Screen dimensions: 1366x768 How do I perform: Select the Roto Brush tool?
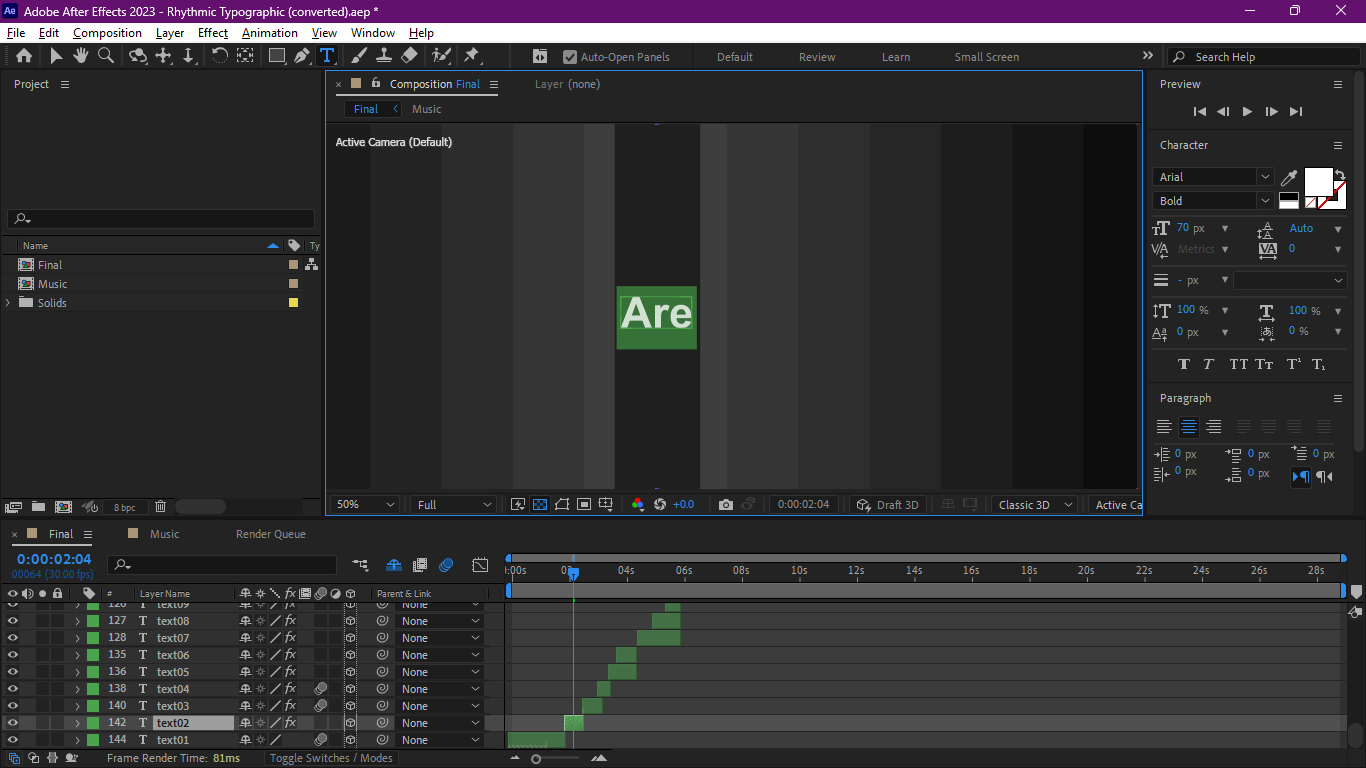(x=441, y=56)
